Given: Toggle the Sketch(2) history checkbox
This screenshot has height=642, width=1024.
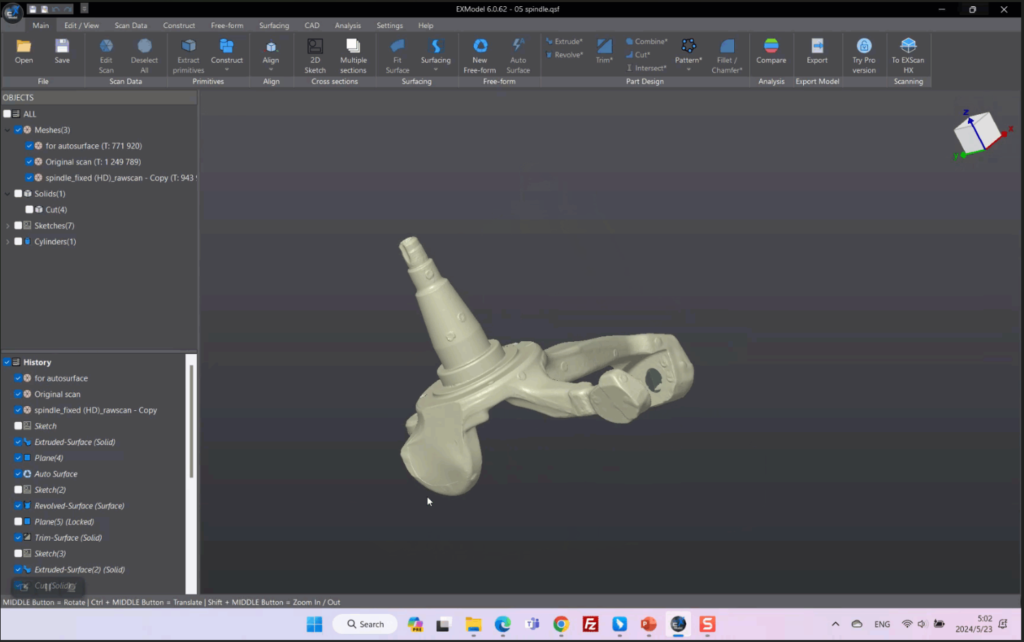Looking at the screenshot, I should pyautogui.click(x=18, y=490).
